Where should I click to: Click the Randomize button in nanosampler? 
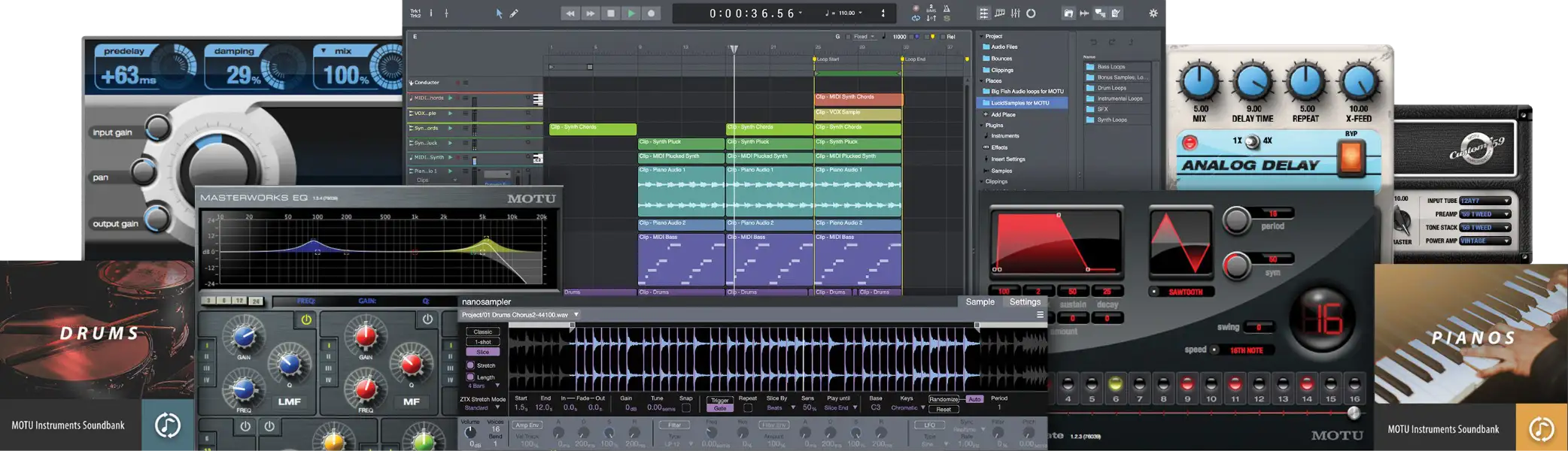(944, 399)
